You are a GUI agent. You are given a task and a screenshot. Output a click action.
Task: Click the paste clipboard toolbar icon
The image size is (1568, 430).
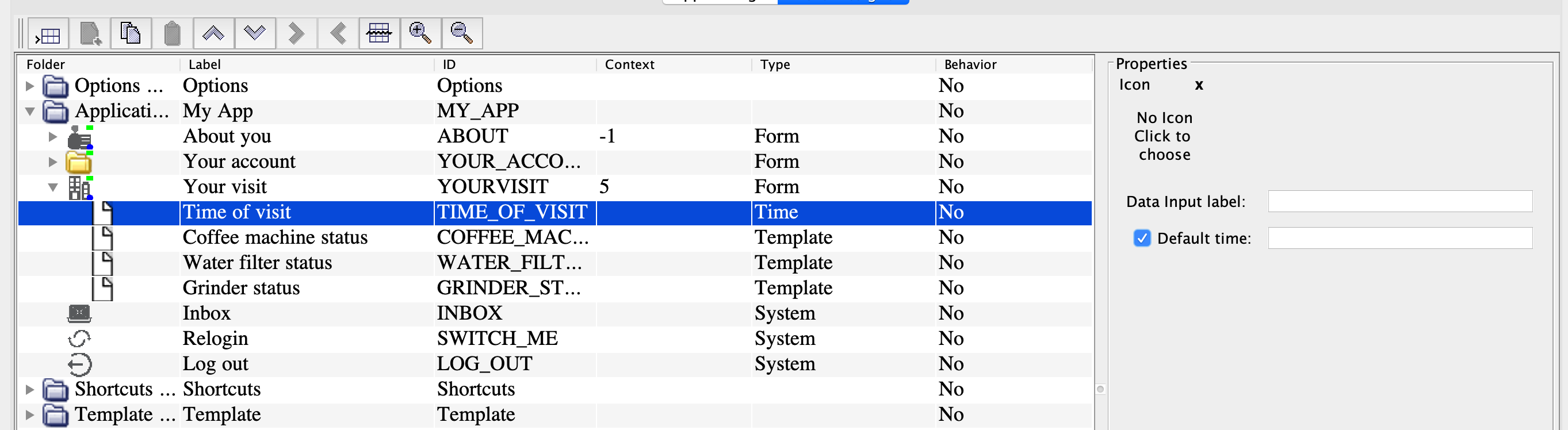pos(172,34)
